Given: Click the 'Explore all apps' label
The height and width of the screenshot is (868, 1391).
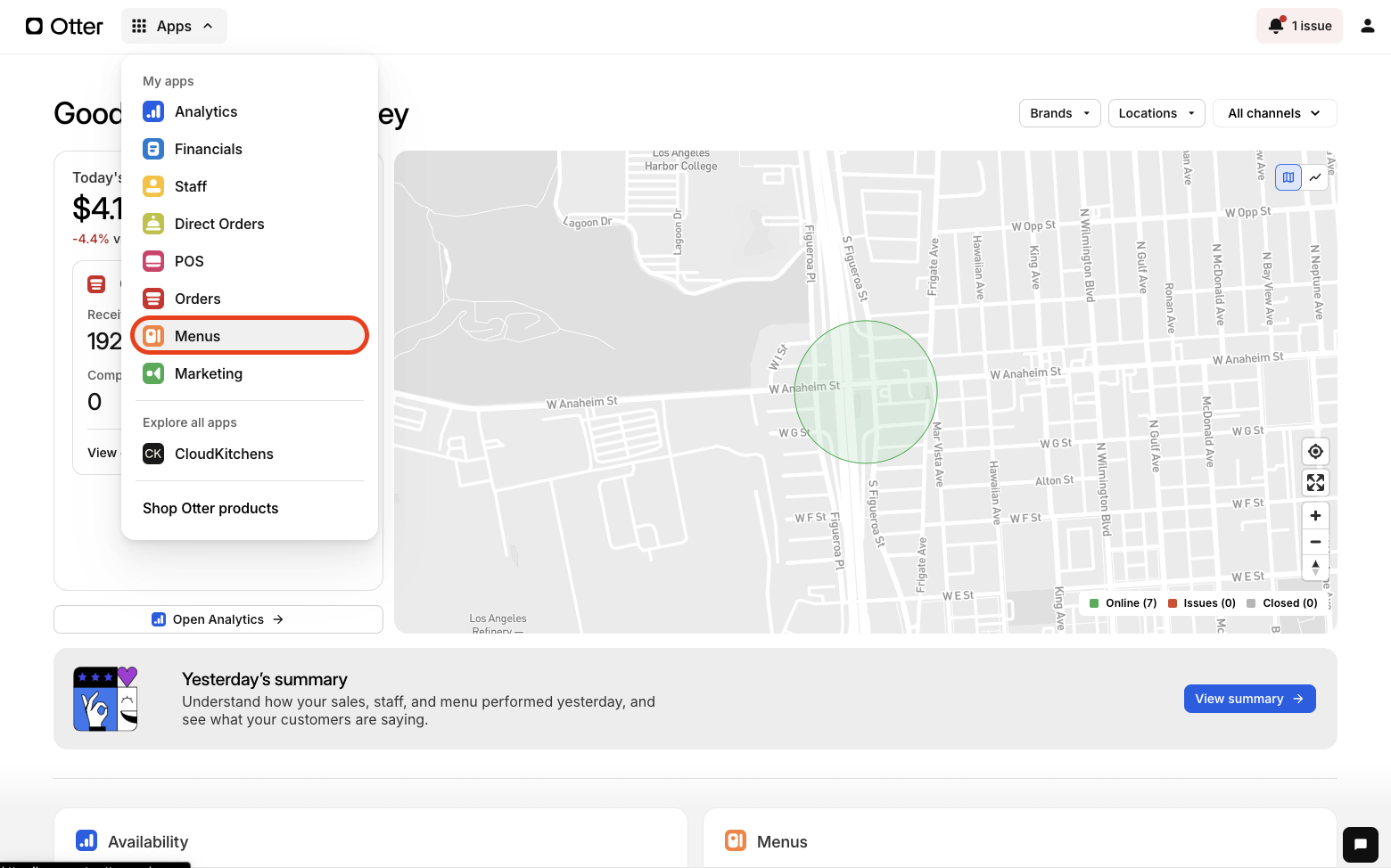Looking at the screenshot, I should click(x=190, y=422).
